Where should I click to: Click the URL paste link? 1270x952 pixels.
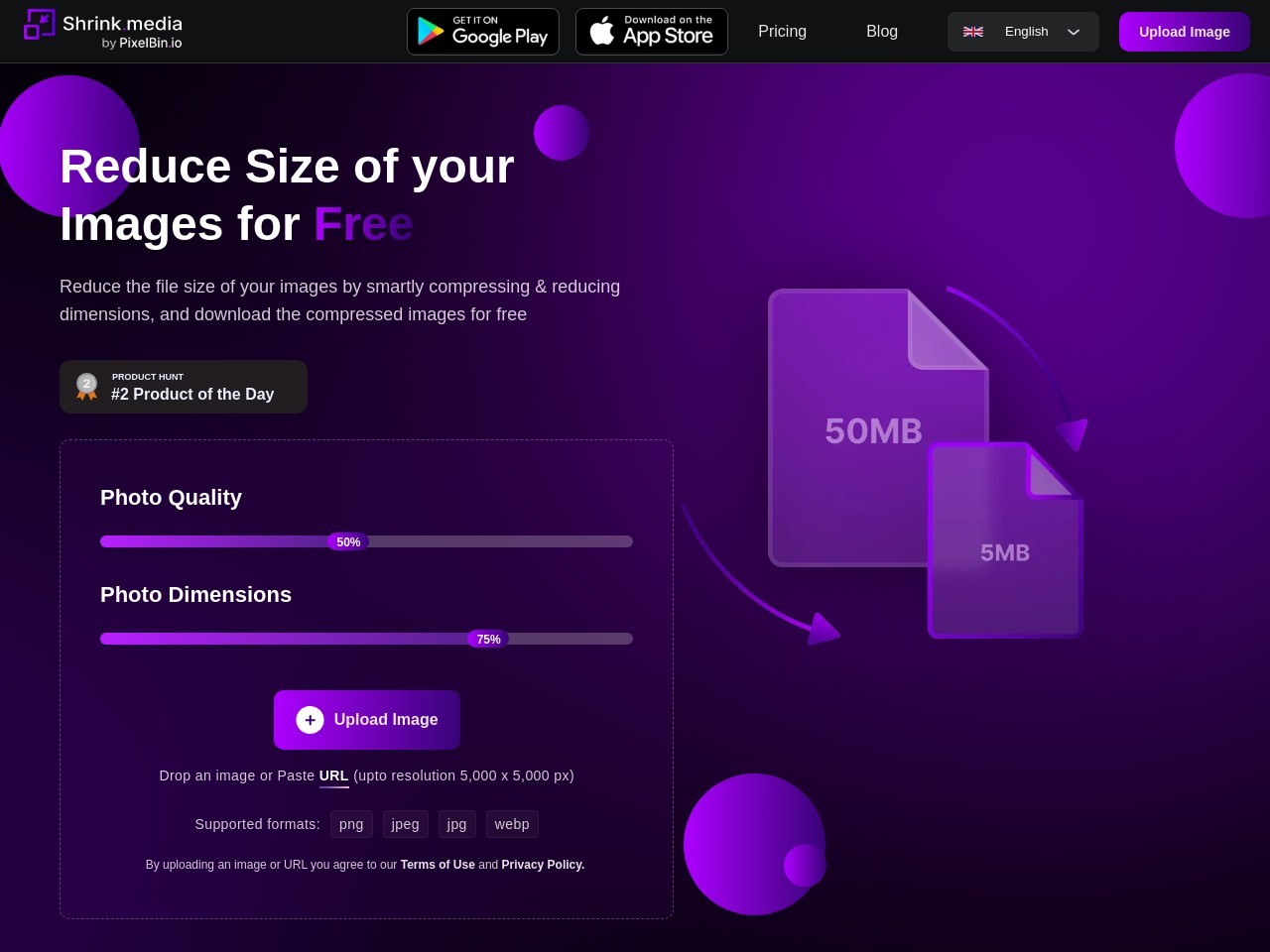tap(333, 775)
